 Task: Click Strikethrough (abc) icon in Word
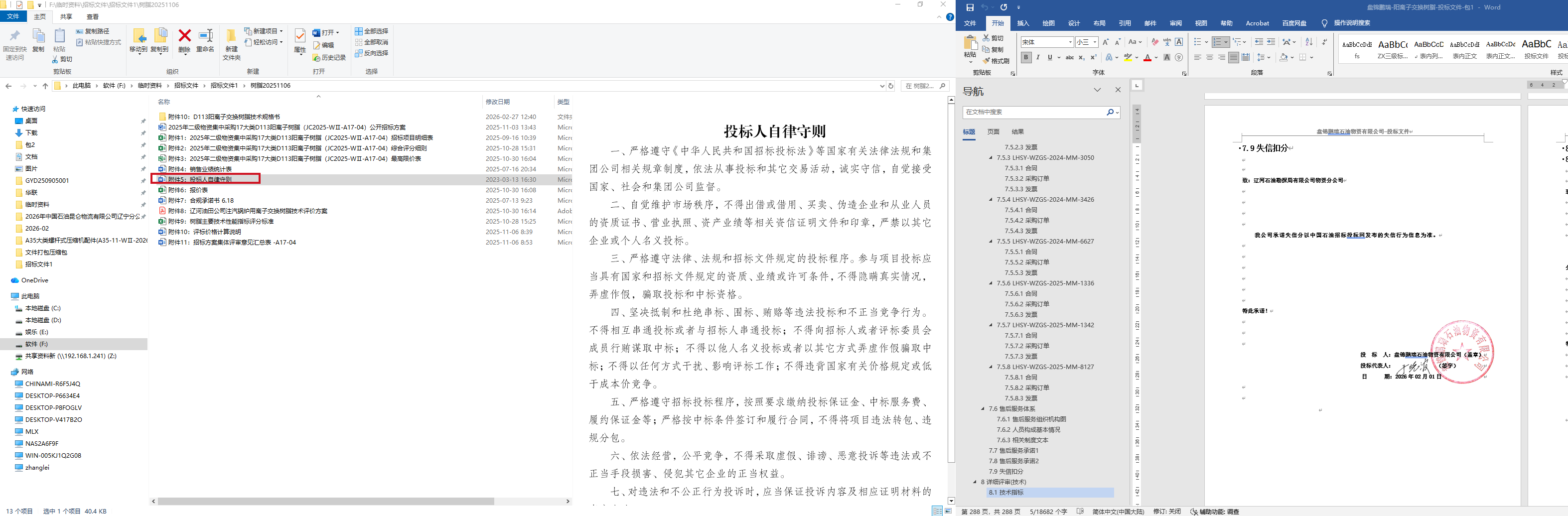1069,57
